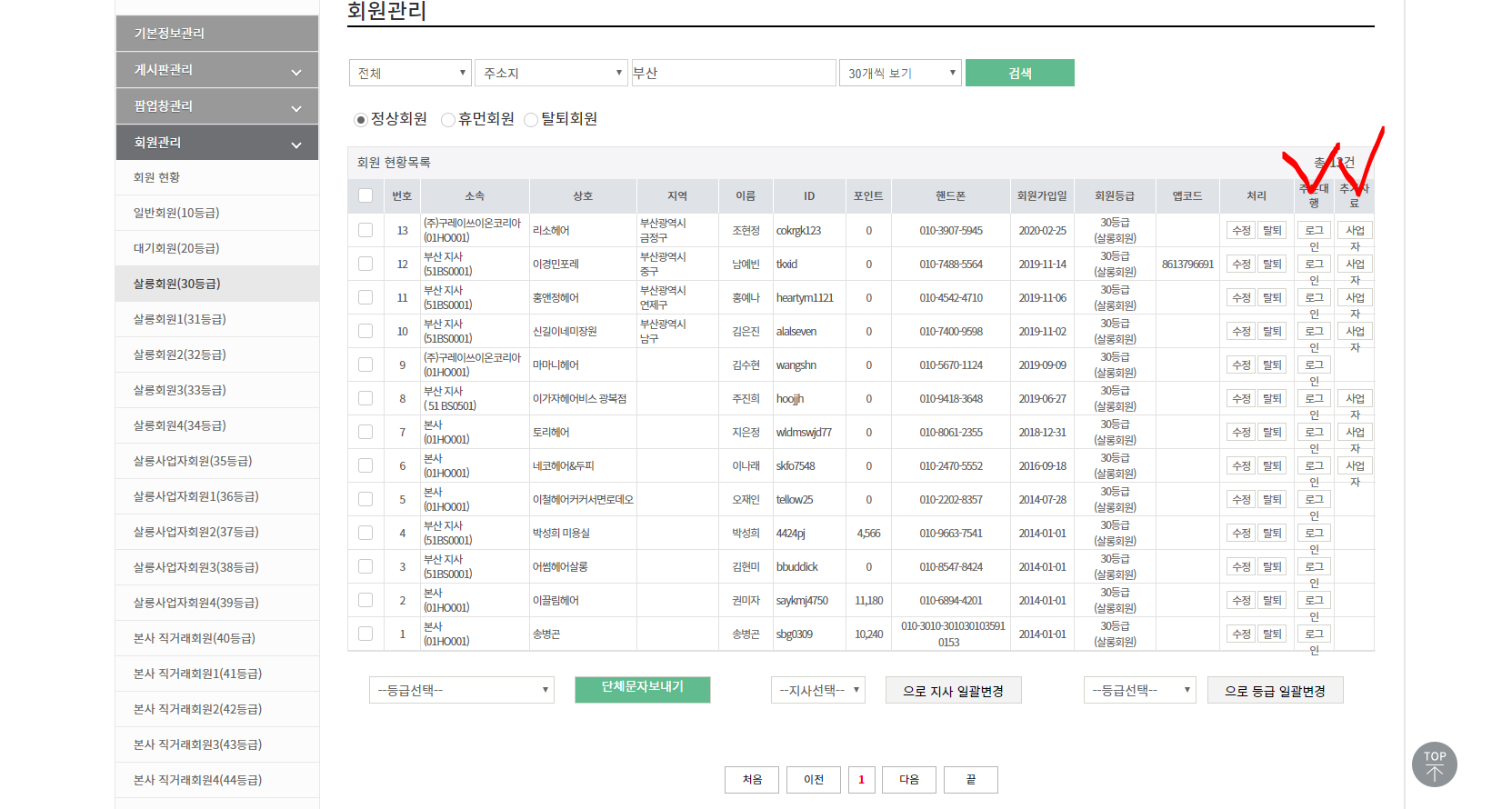Image resolution: width=1512 pixels, height=809 pixels.
Task: Open the 30개씩 보기 page size dropdown
Action: point(900,73)
